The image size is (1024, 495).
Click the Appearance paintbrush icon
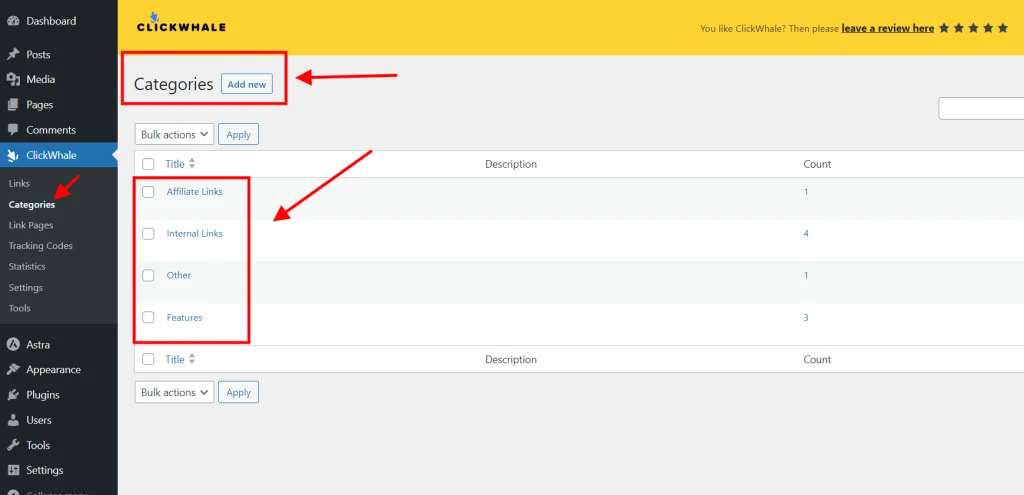coord(13,370)
